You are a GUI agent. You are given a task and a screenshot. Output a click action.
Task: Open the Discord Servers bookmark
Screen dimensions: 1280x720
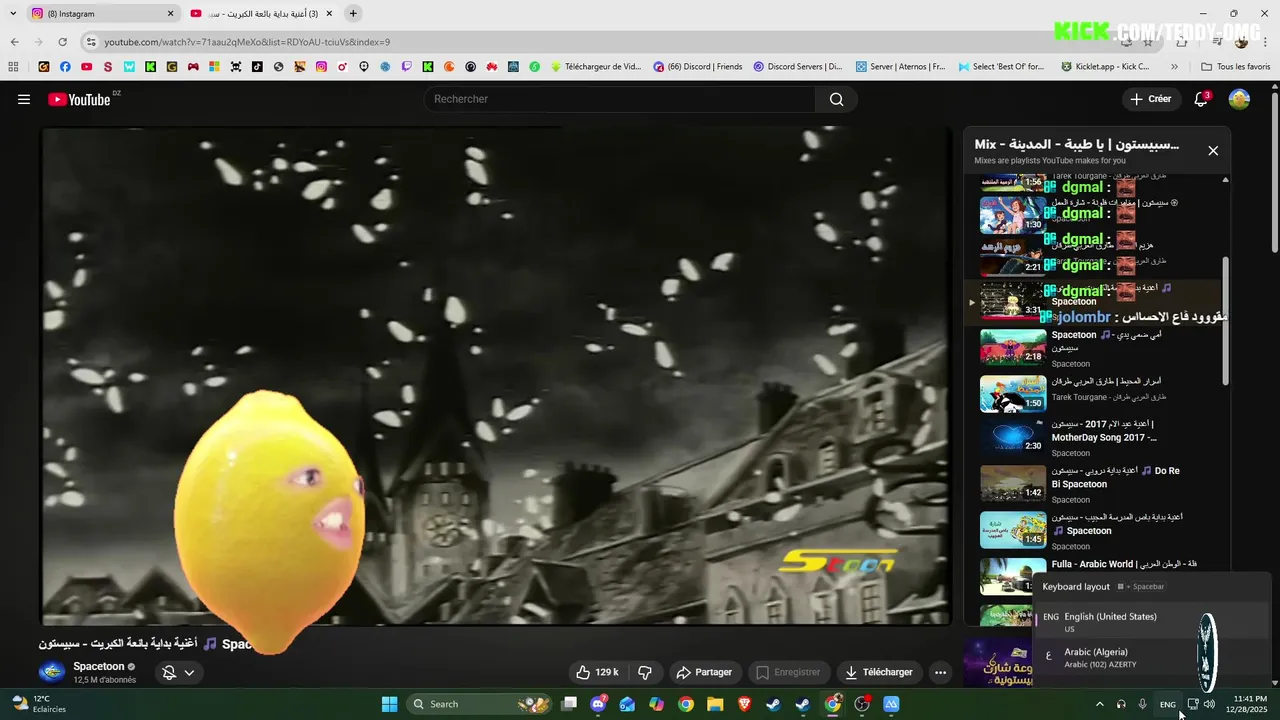coord(798,67)
